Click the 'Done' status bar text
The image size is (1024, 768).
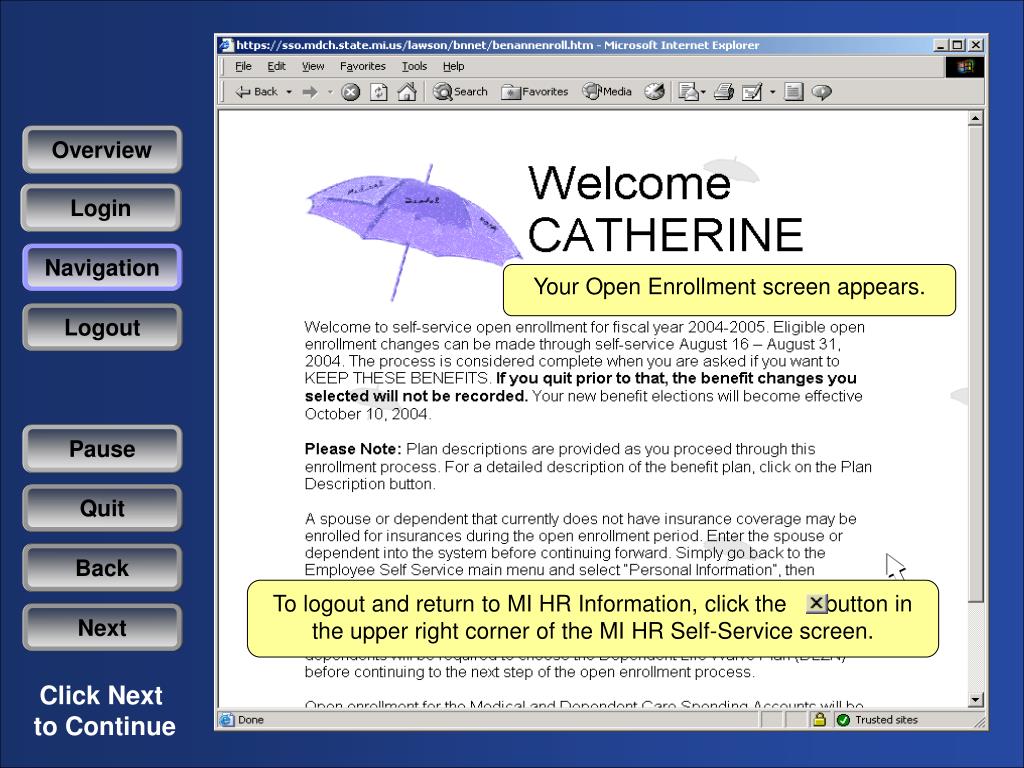point(251,720)
